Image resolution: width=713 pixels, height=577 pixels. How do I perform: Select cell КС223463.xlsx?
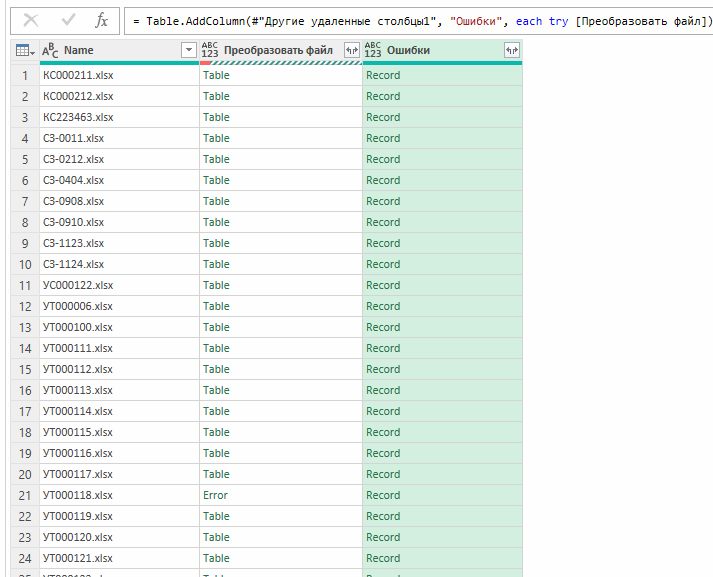pos(119,117)
